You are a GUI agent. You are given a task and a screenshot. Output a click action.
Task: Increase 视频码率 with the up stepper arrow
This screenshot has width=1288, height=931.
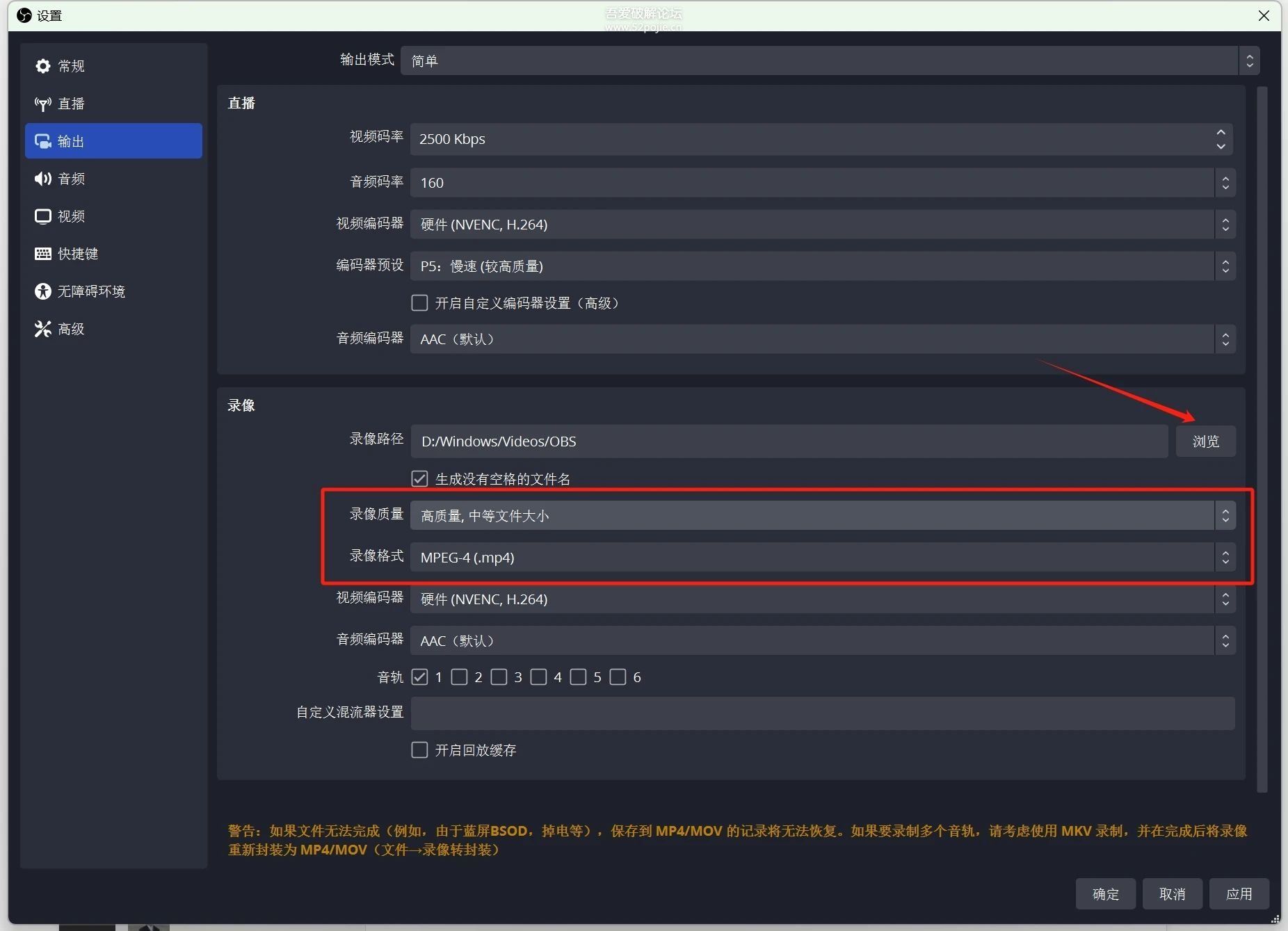(1221, 133)
